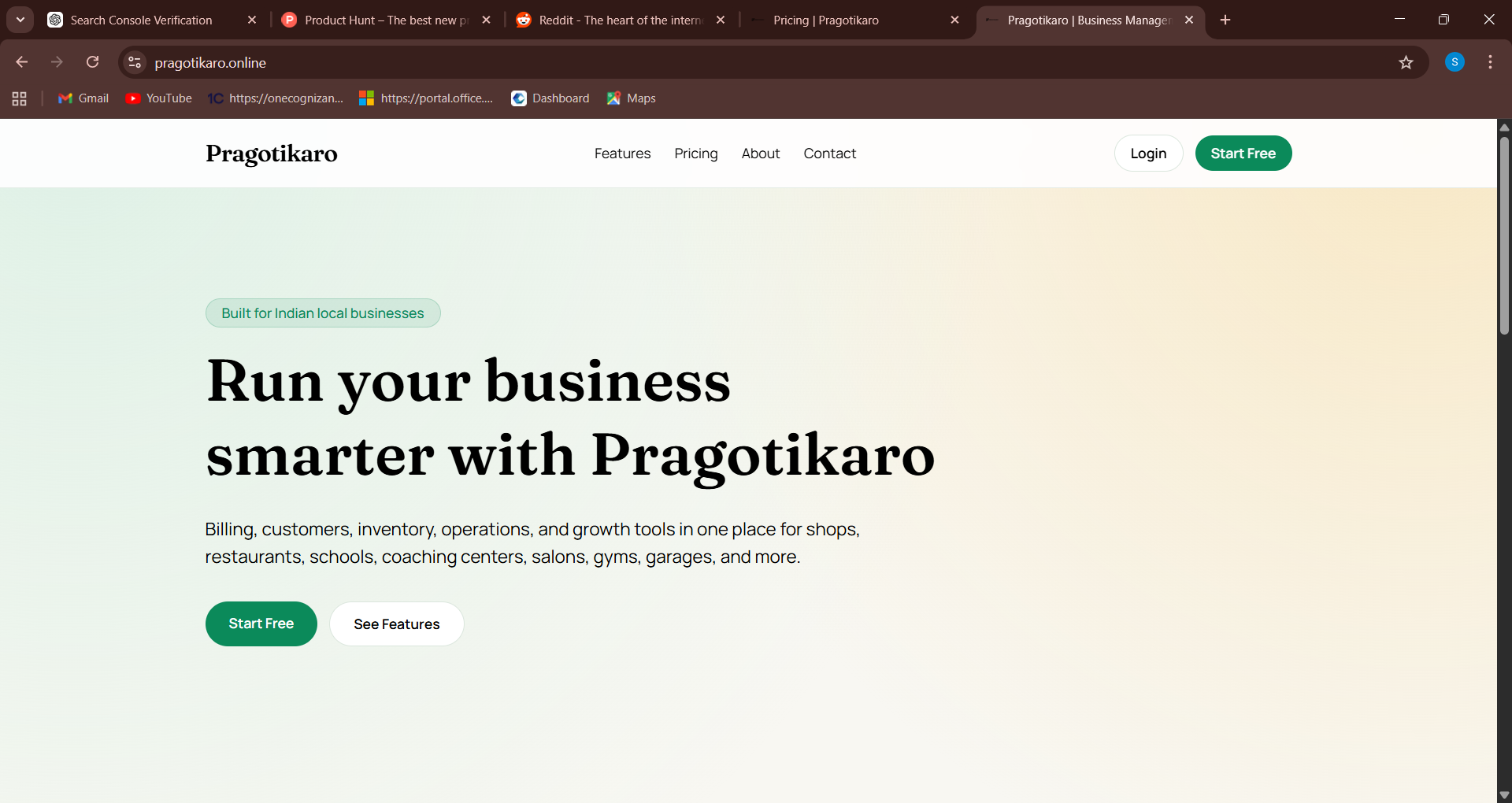Open the Dashboard bookmark
1512x803 pixels.
click(x=550, y=98)
